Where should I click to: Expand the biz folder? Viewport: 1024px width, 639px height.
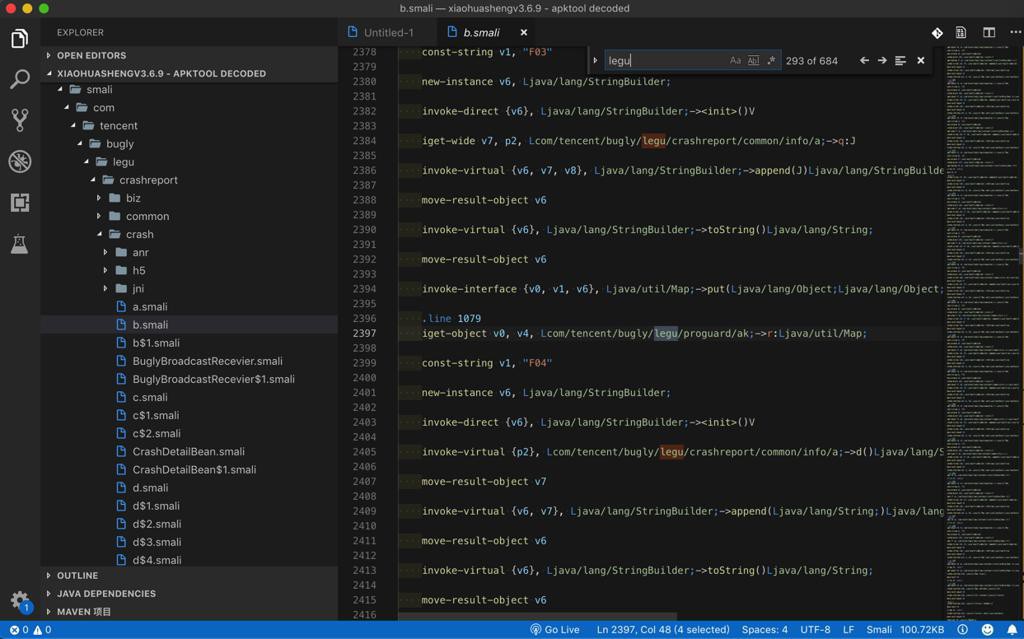189,198
